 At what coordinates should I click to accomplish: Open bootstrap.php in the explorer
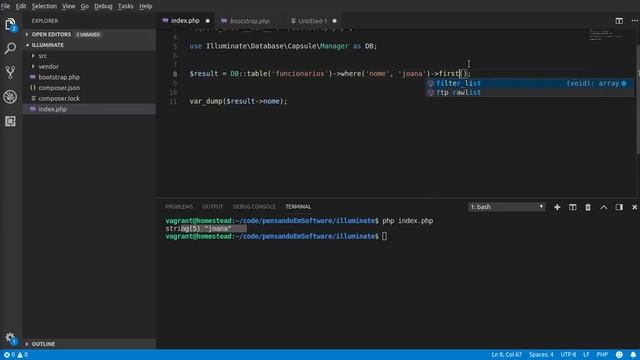59,77
